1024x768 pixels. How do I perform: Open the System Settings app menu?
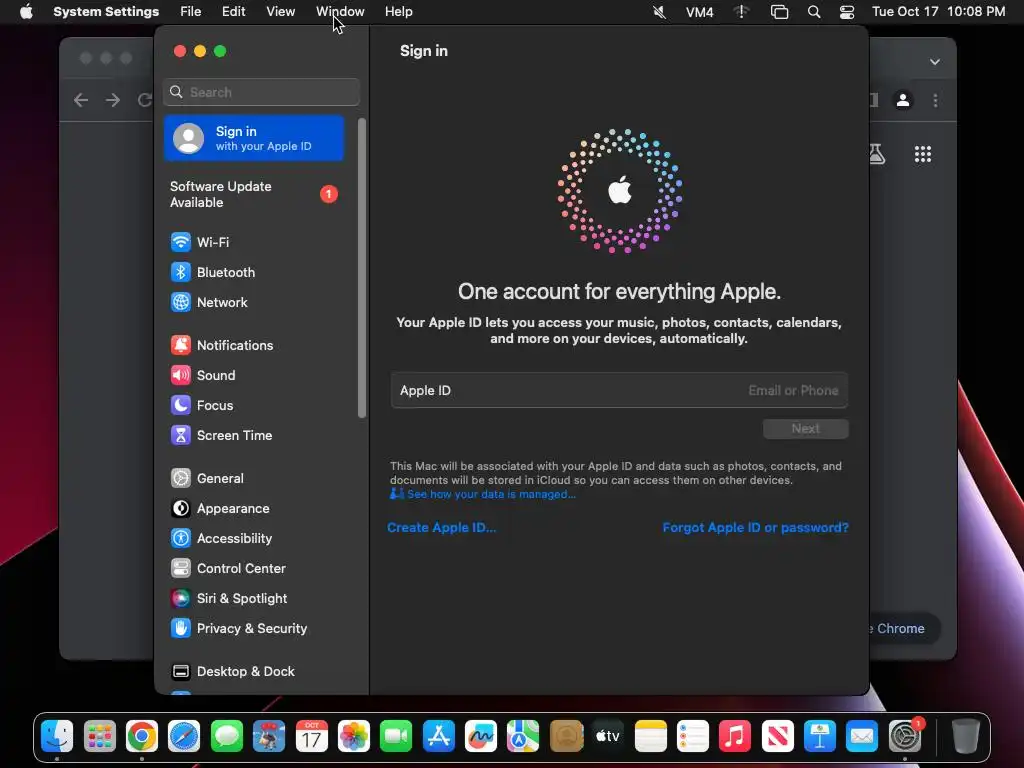106,12
